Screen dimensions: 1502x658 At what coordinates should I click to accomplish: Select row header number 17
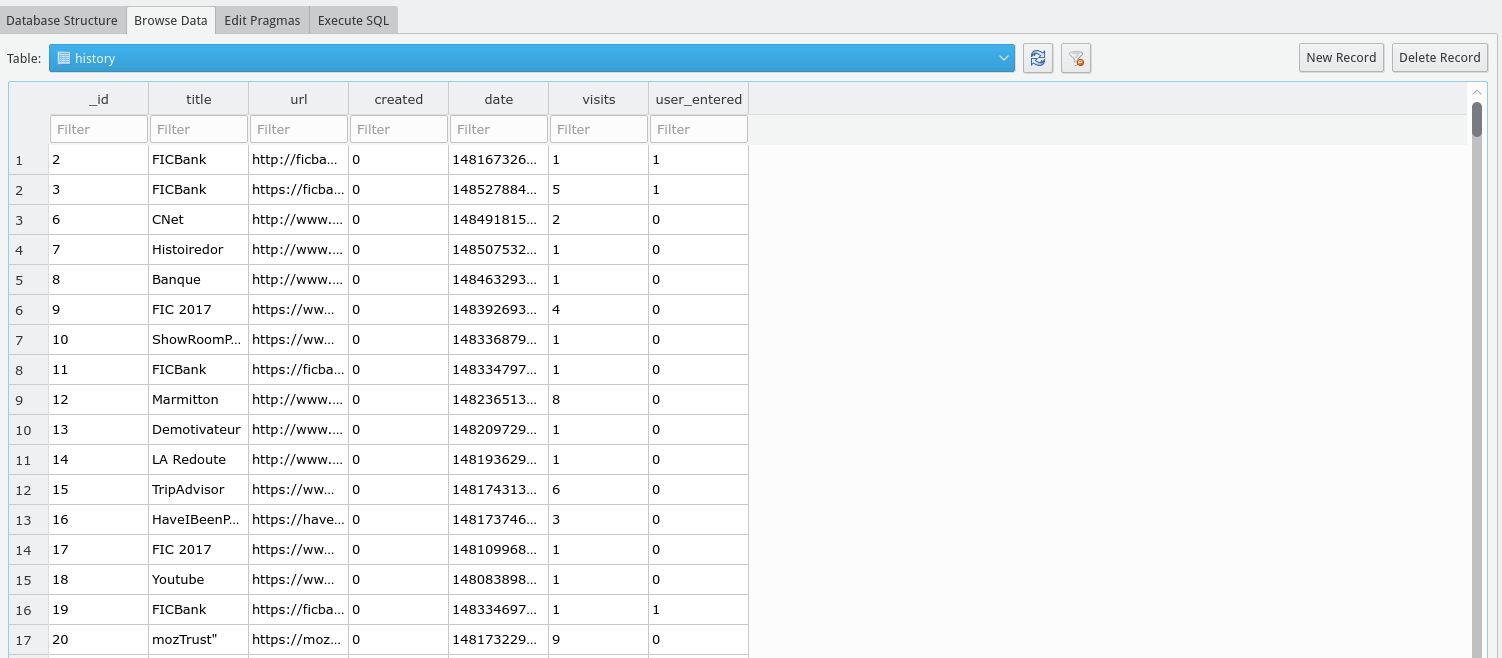click(29, 640)
